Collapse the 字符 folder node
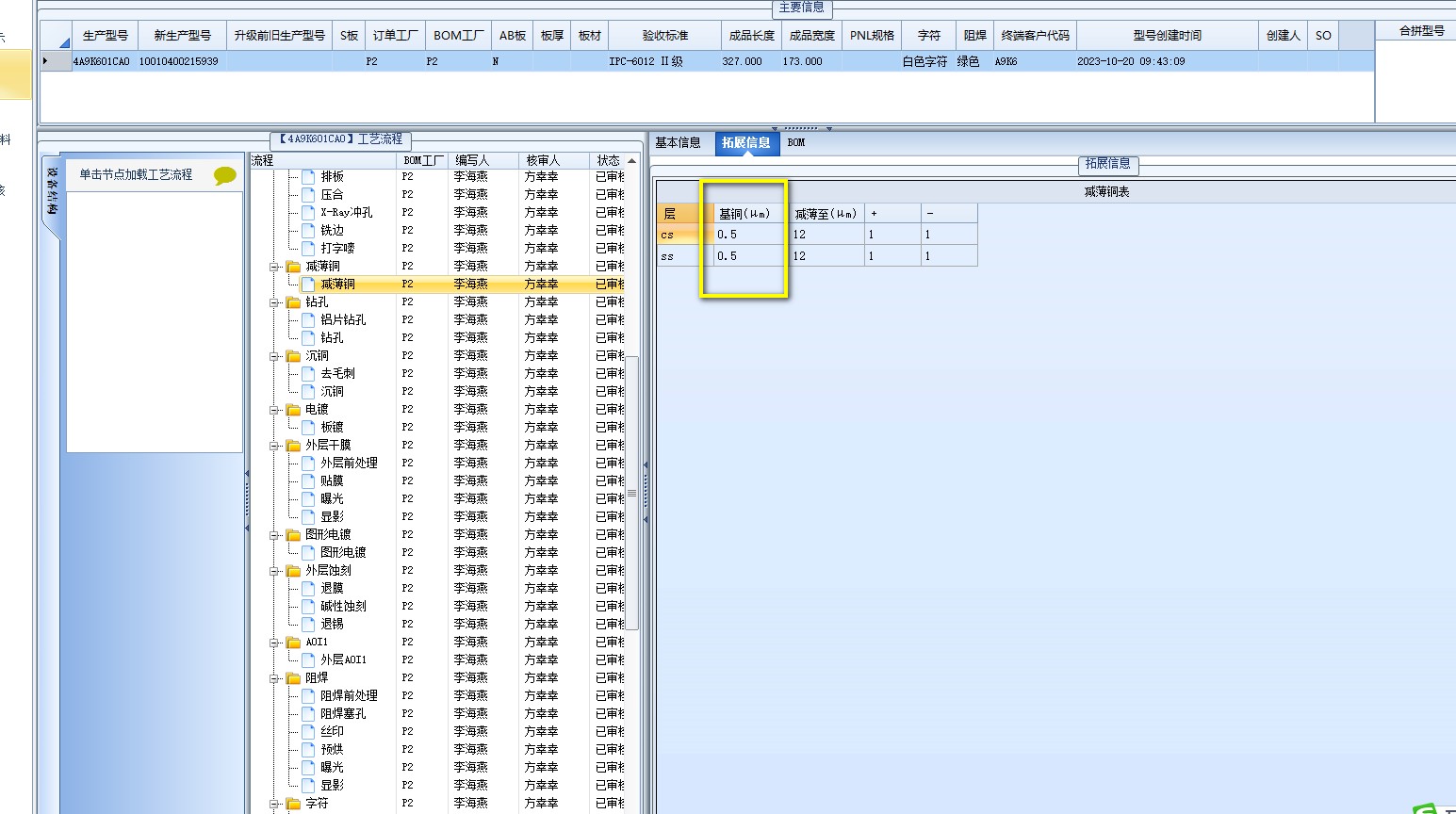1456x814 pixels. pyautogui.click(x=274, y=804)
